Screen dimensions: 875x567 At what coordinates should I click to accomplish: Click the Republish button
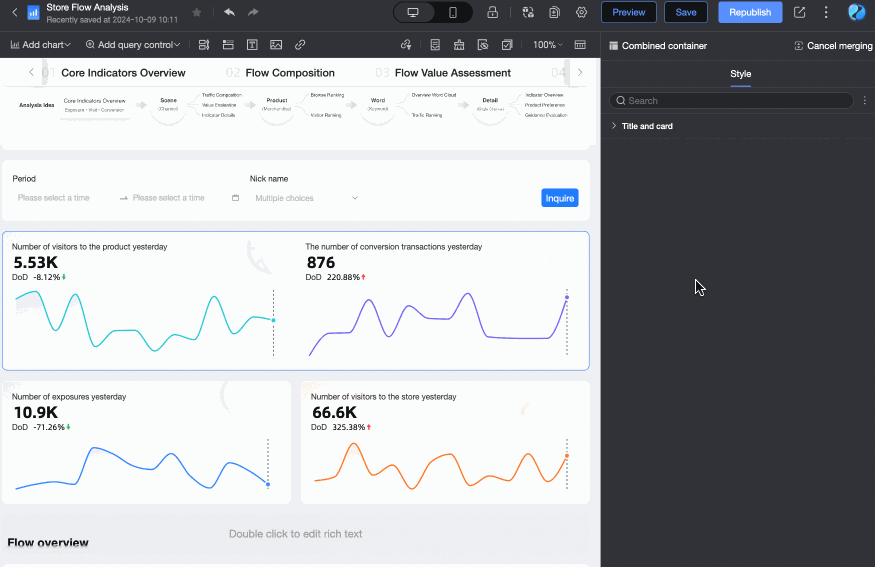pyautogui.click(x=750, y=12)
